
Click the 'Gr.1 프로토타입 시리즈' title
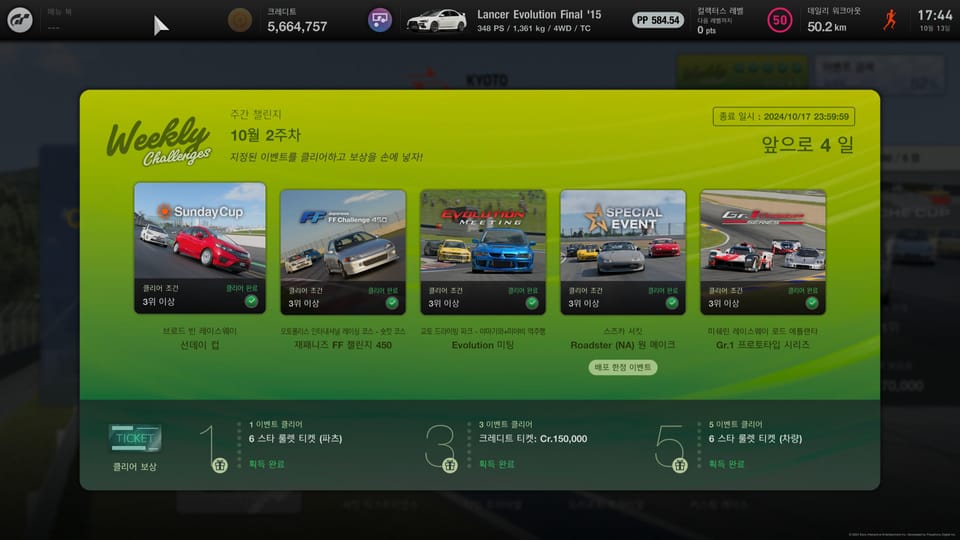[x=763, y=345]
